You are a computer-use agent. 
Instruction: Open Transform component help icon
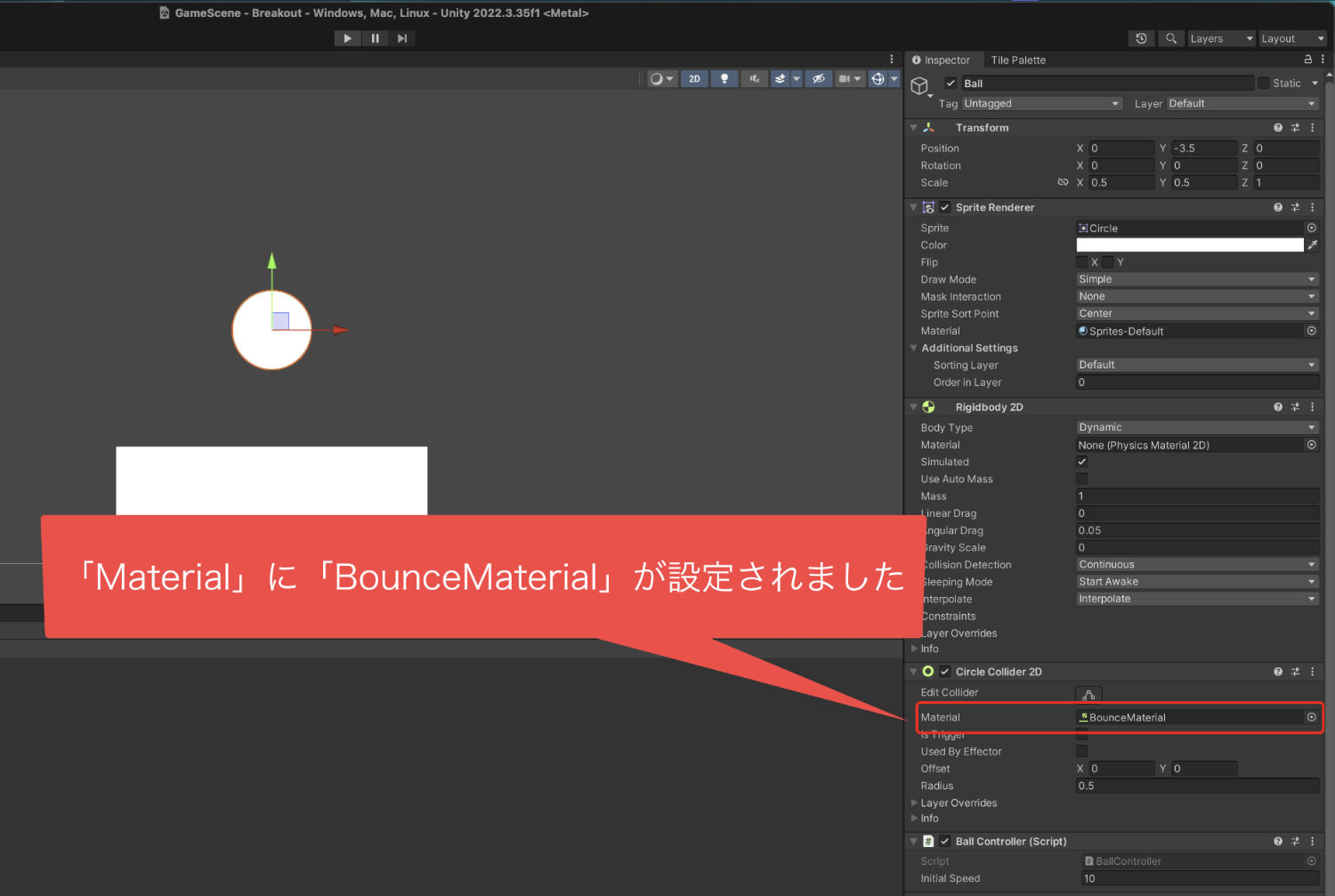(x=1278, y=127)
